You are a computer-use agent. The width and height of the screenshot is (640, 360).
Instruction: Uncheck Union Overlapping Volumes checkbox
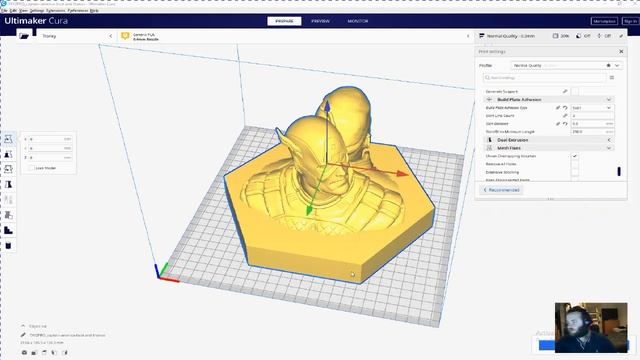click(575, 156)
